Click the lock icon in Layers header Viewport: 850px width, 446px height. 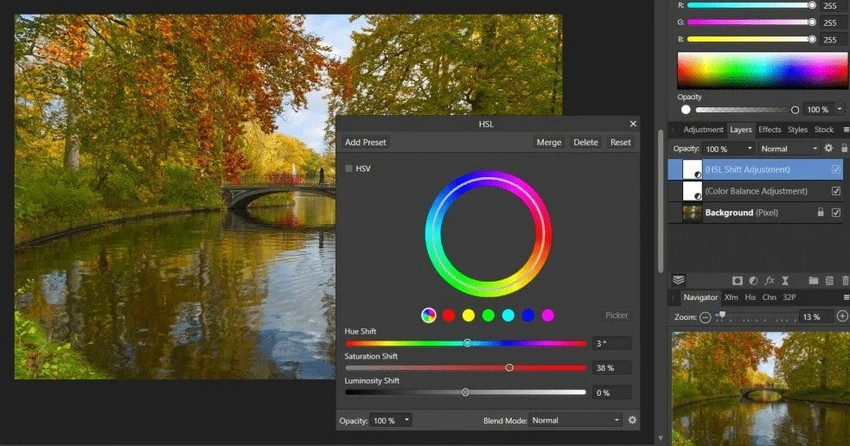[844, 148]
